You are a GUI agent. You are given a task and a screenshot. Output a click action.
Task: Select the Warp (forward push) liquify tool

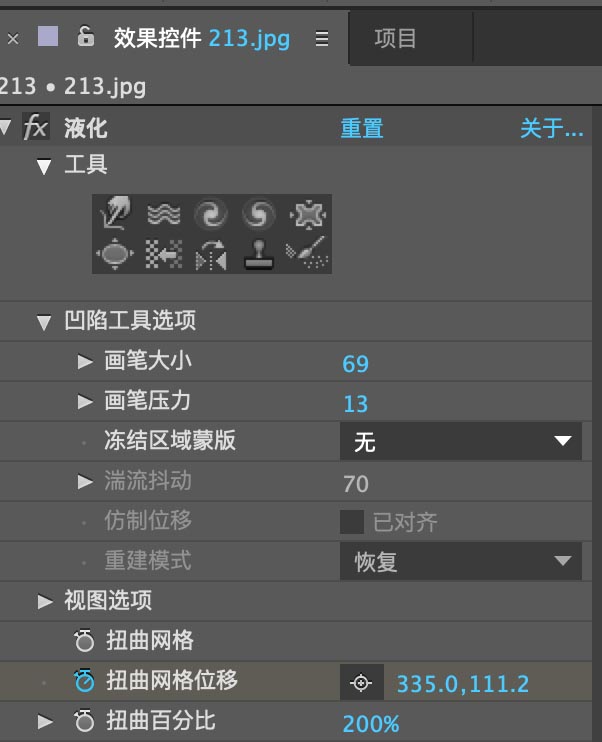coord(116,213)
